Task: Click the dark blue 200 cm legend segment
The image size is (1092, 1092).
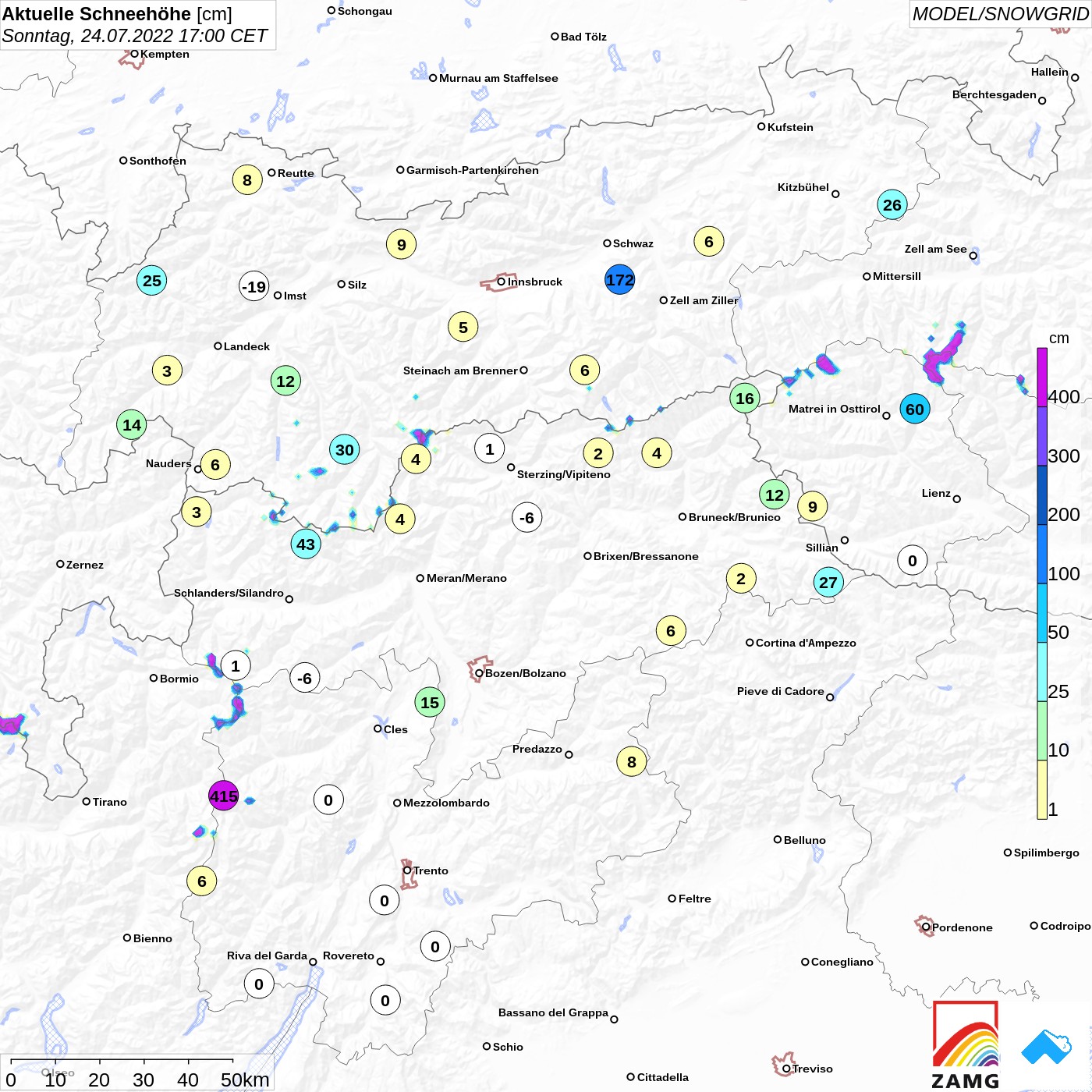Action: point(1042,495)
